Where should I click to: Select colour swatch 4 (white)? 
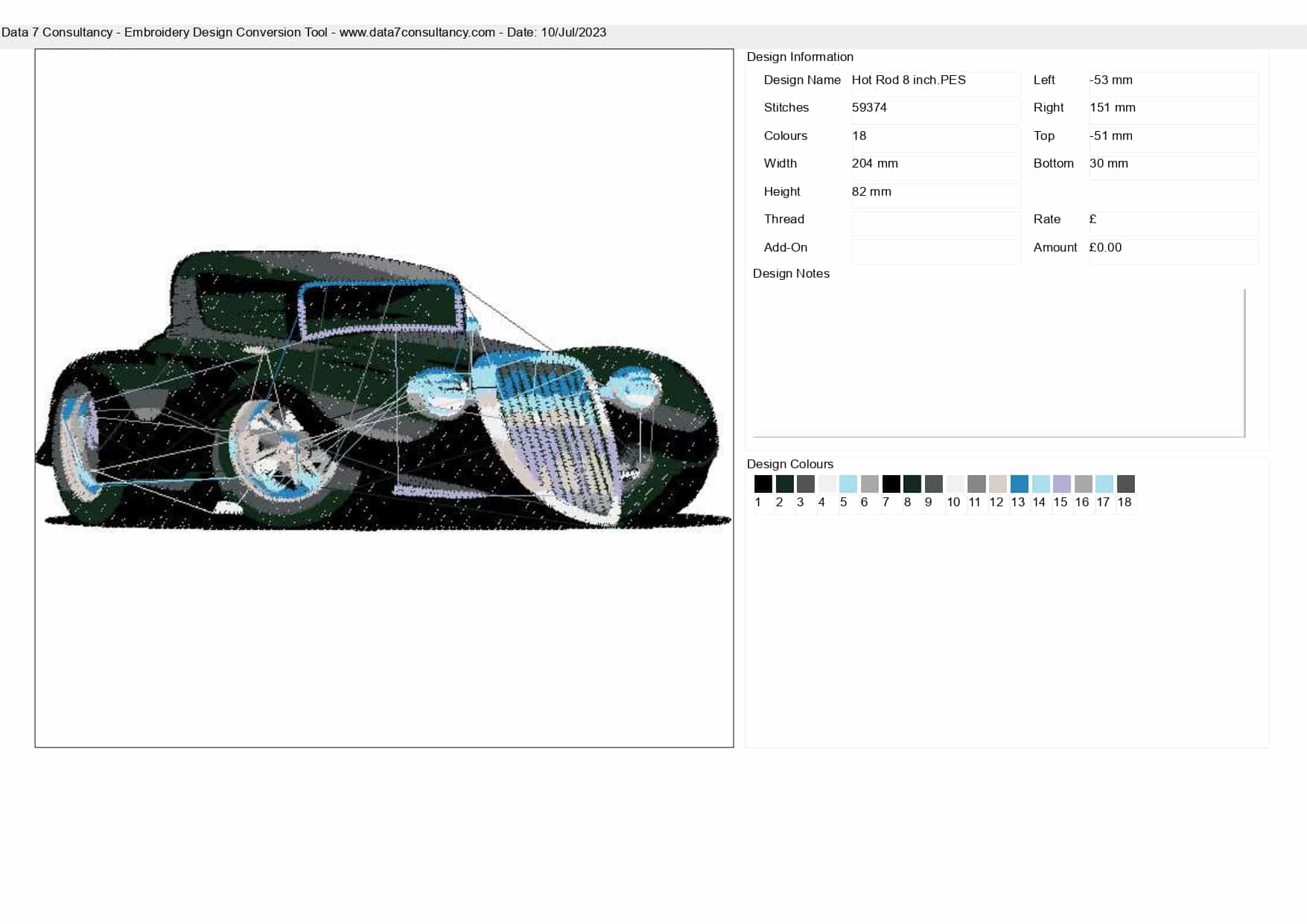click(827, 484)
